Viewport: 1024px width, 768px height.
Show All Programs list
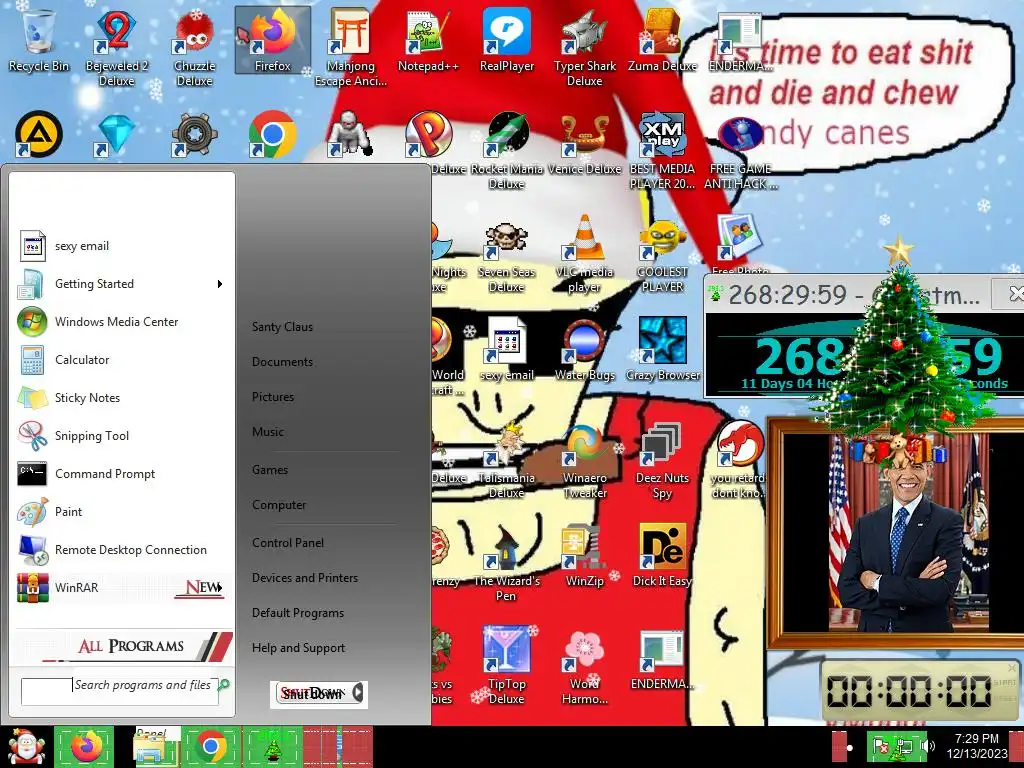(123, 647)
